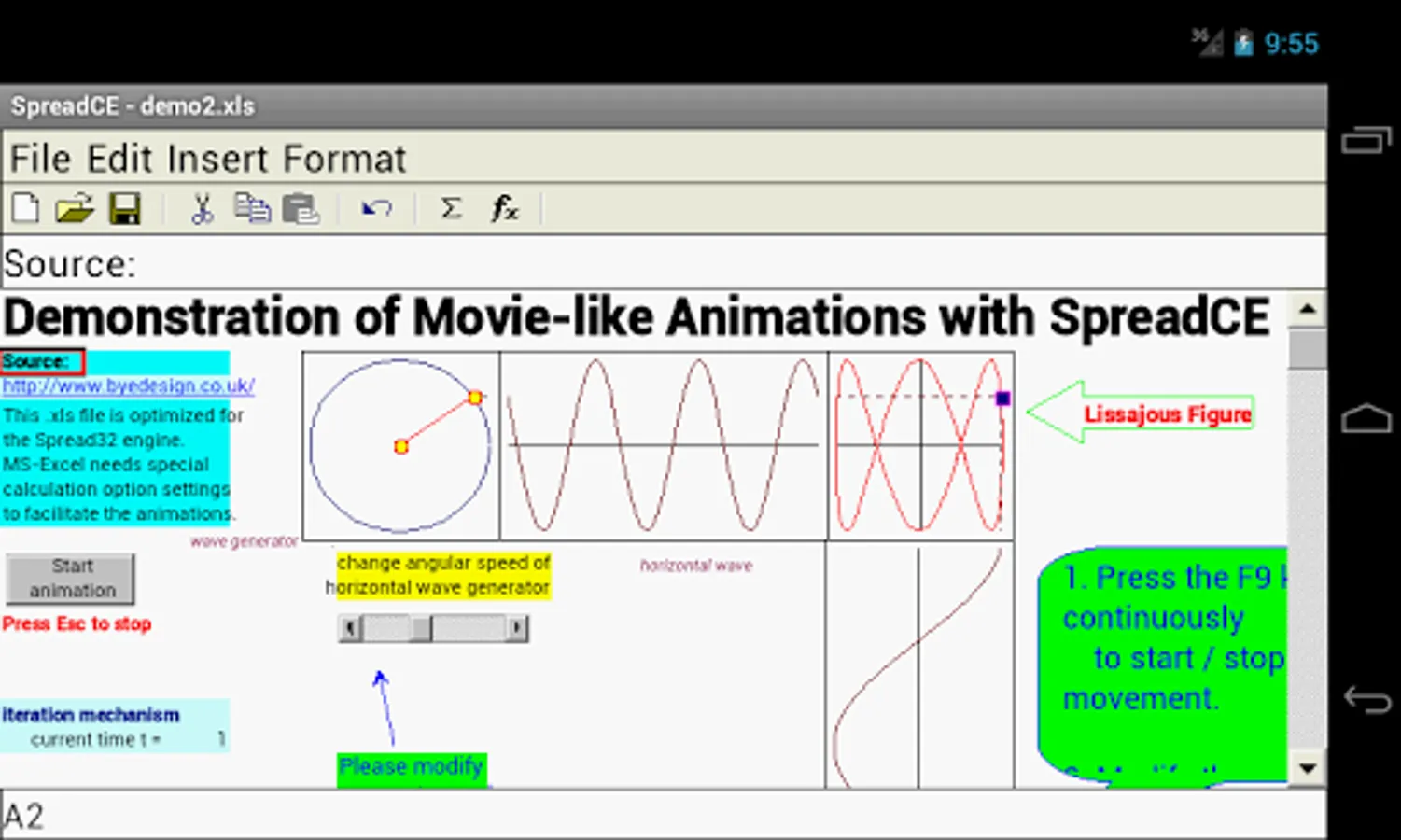Select the current time t = cell
Viewport: 1401px width, 840px height.
[95, 739]
